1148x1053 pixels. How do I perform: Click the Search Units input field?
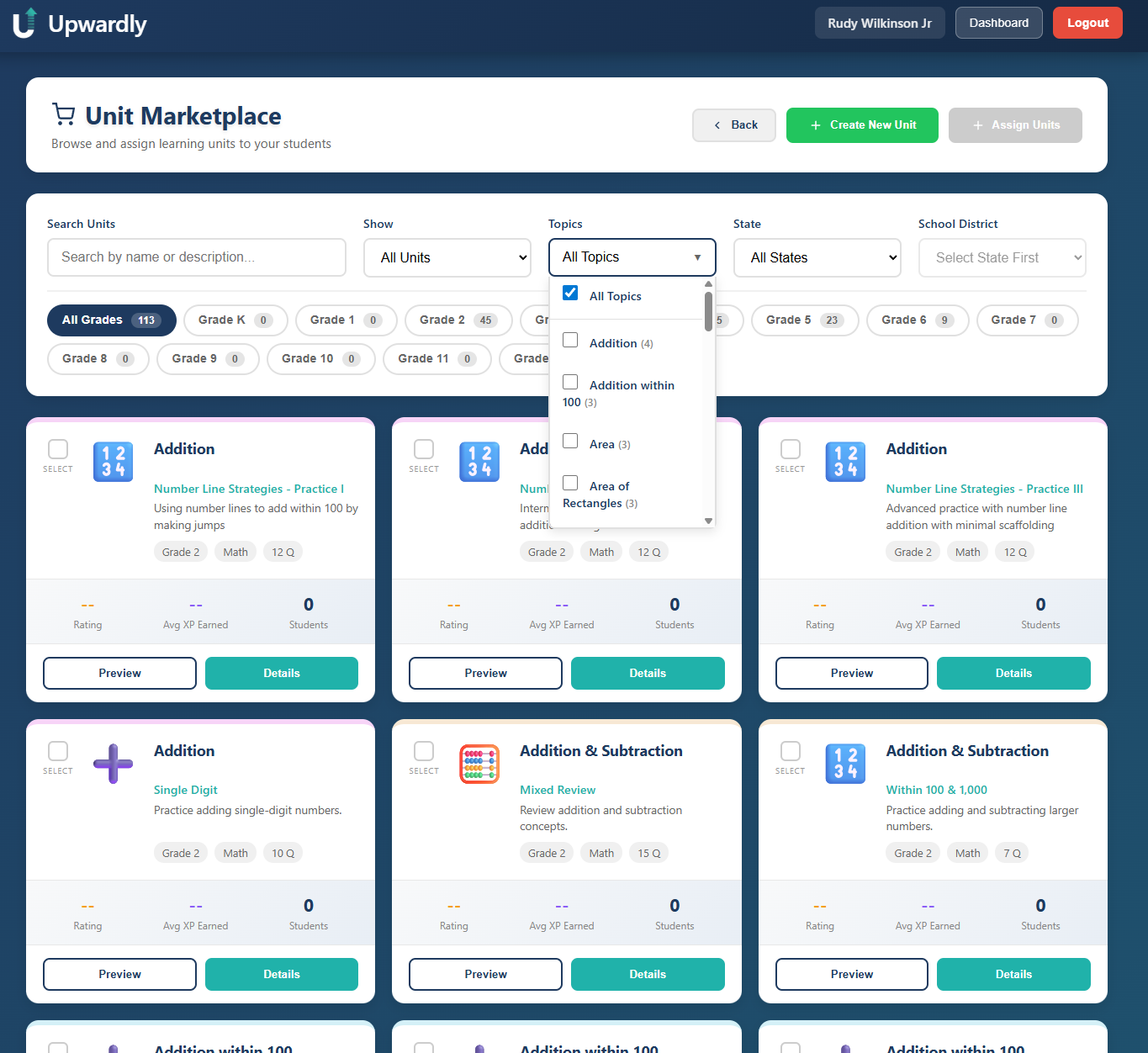pos(196,257)
